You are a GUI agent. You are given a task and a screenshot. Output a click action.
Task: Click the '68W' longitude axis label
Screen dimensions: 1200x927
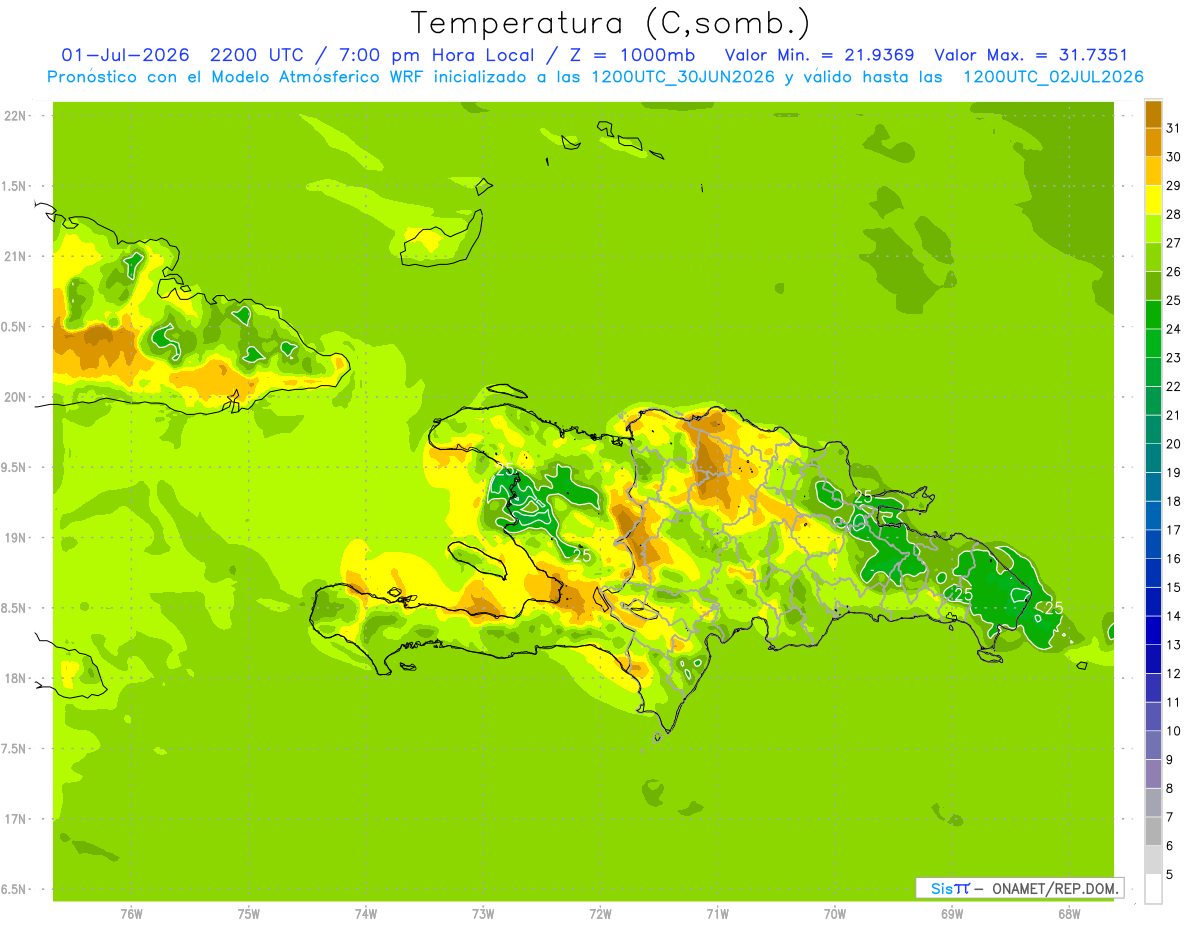pos(1069,914)
